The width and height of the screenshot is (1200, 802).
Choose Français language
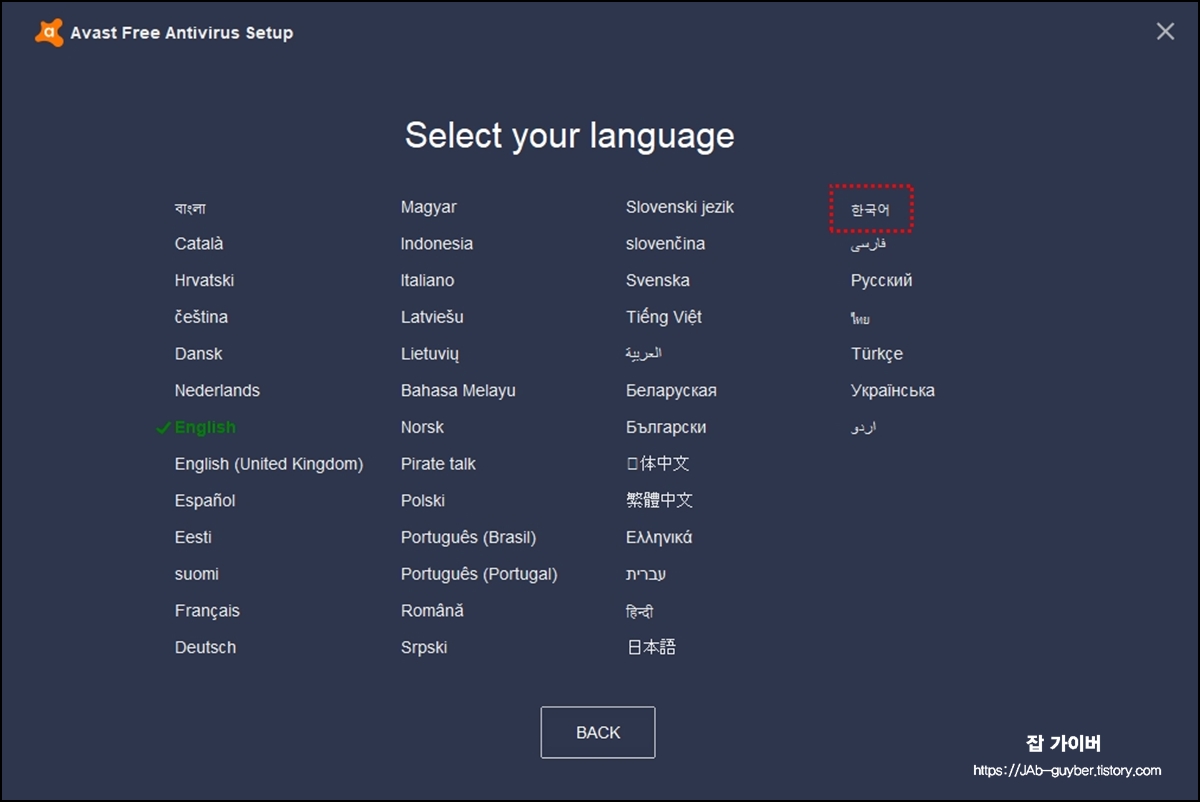click(x=207, y=611)
